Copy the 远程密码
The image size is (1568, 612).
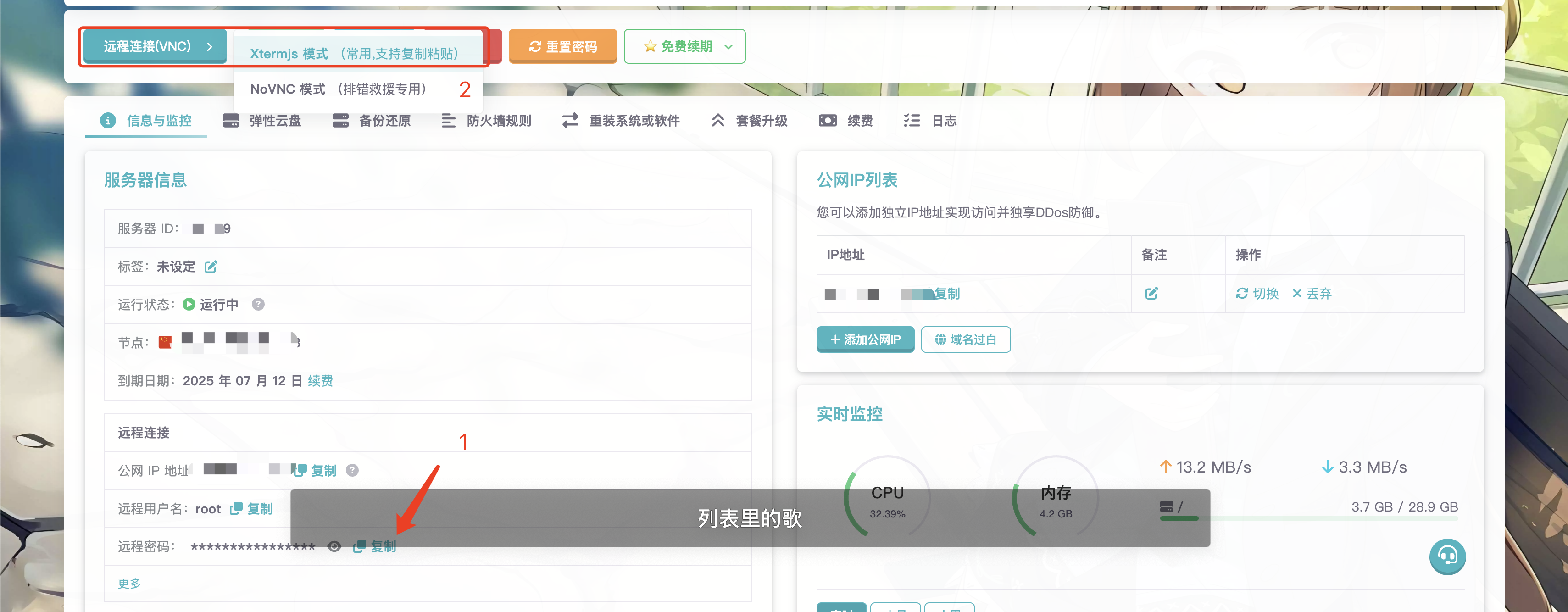375,546
